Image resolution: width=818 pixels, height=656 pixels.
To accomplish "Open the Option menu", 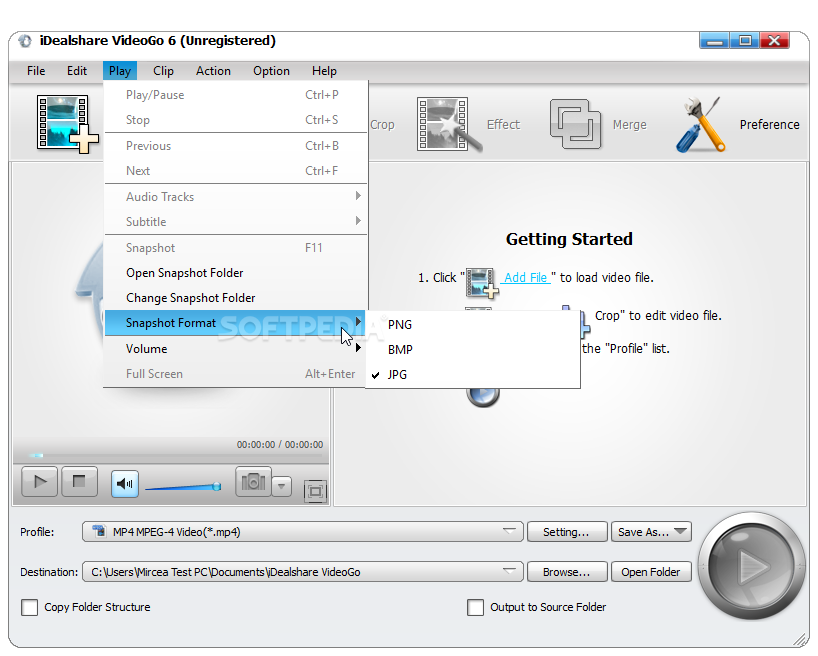I will tap(271, 71).
